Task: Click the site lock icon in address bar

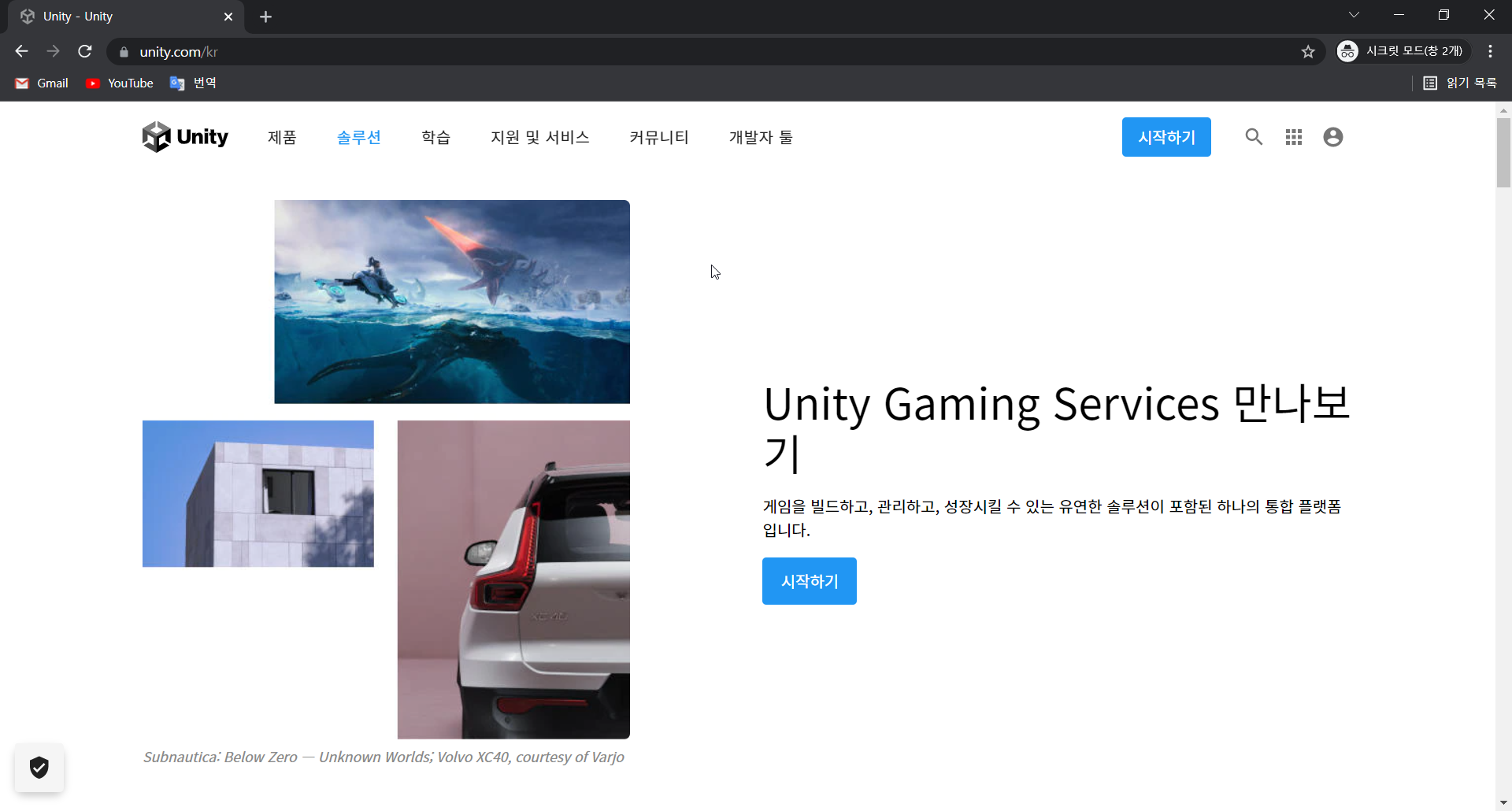Action: [124, 52]
